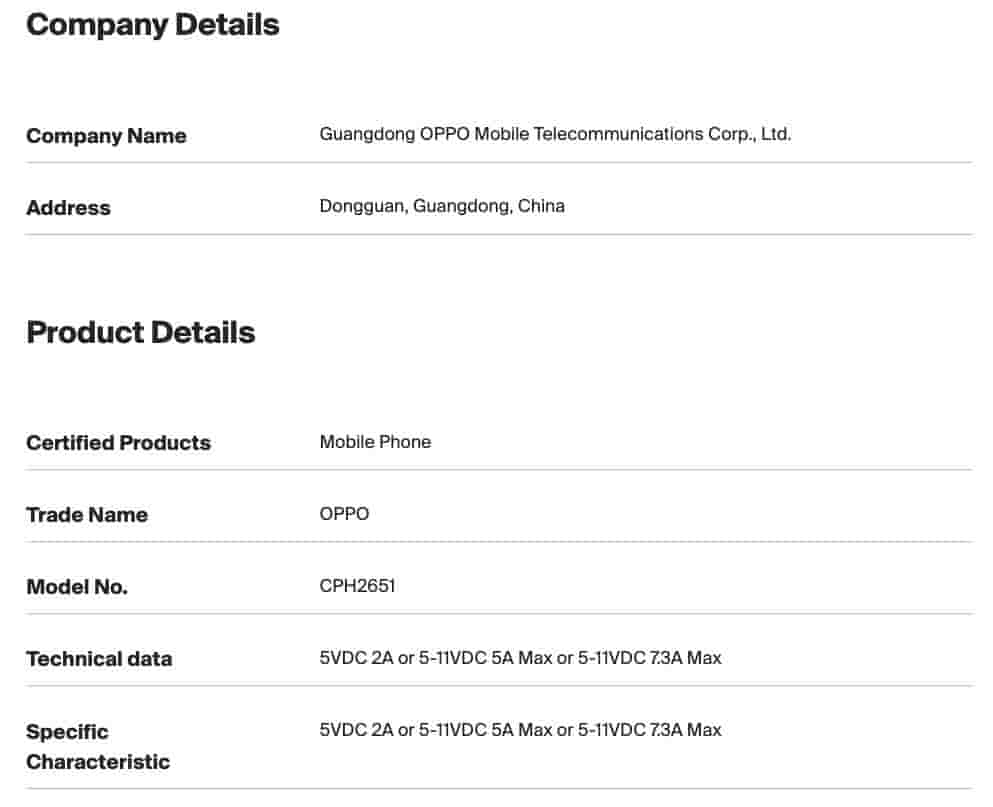Click the word China in the address
993x807 pixels.
point(541,206)
